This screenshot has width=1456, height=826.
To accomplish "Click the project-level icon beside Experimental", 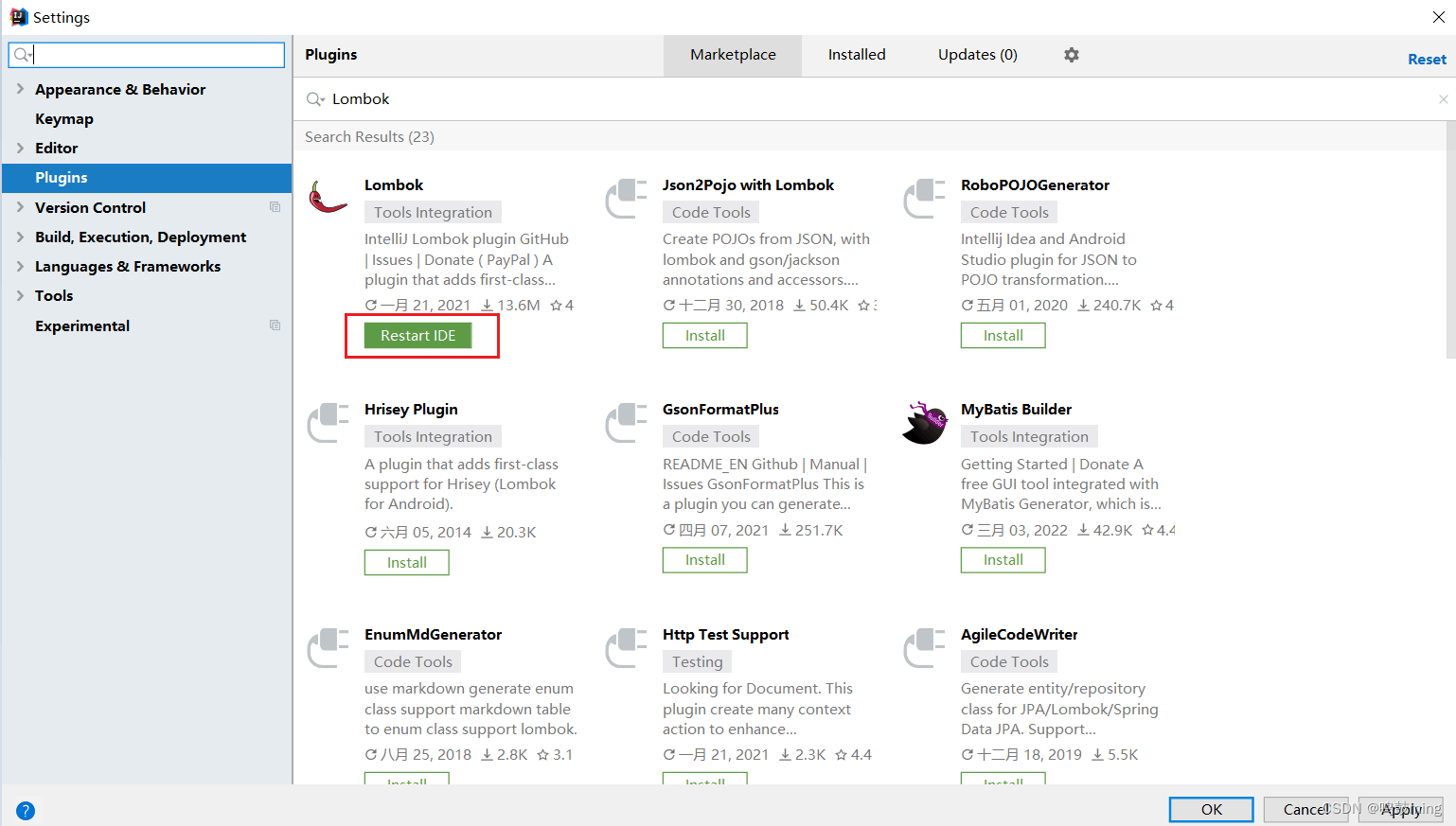I will 275,325.
